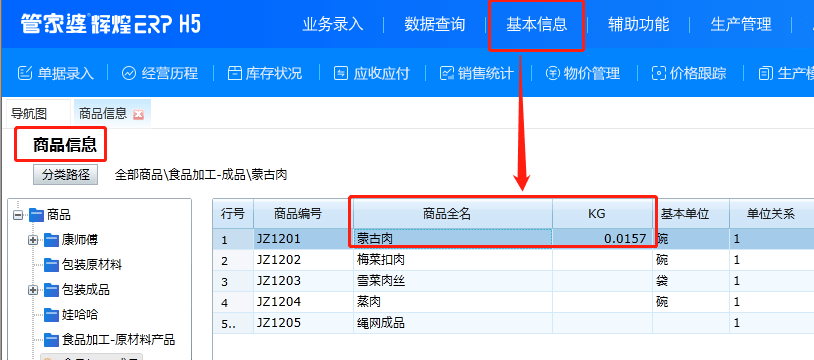The width and height of the screenshot is (814, 360).
Task: Select the 康师傅 folder icon
Action: (x=51, y=240)
